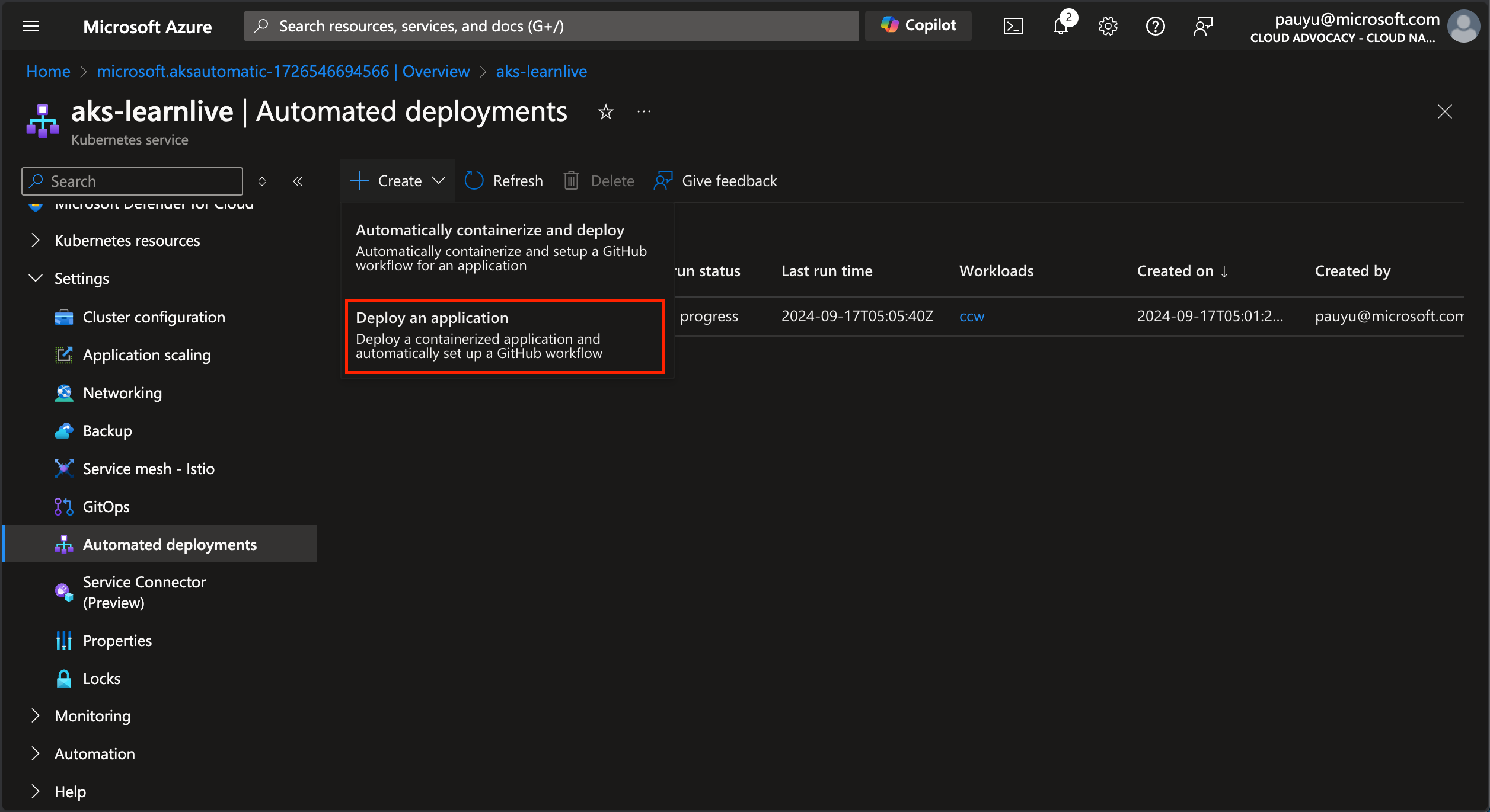Sort by Workloads column header
The width and height of the screenshot is (1490, 812).
996,271
